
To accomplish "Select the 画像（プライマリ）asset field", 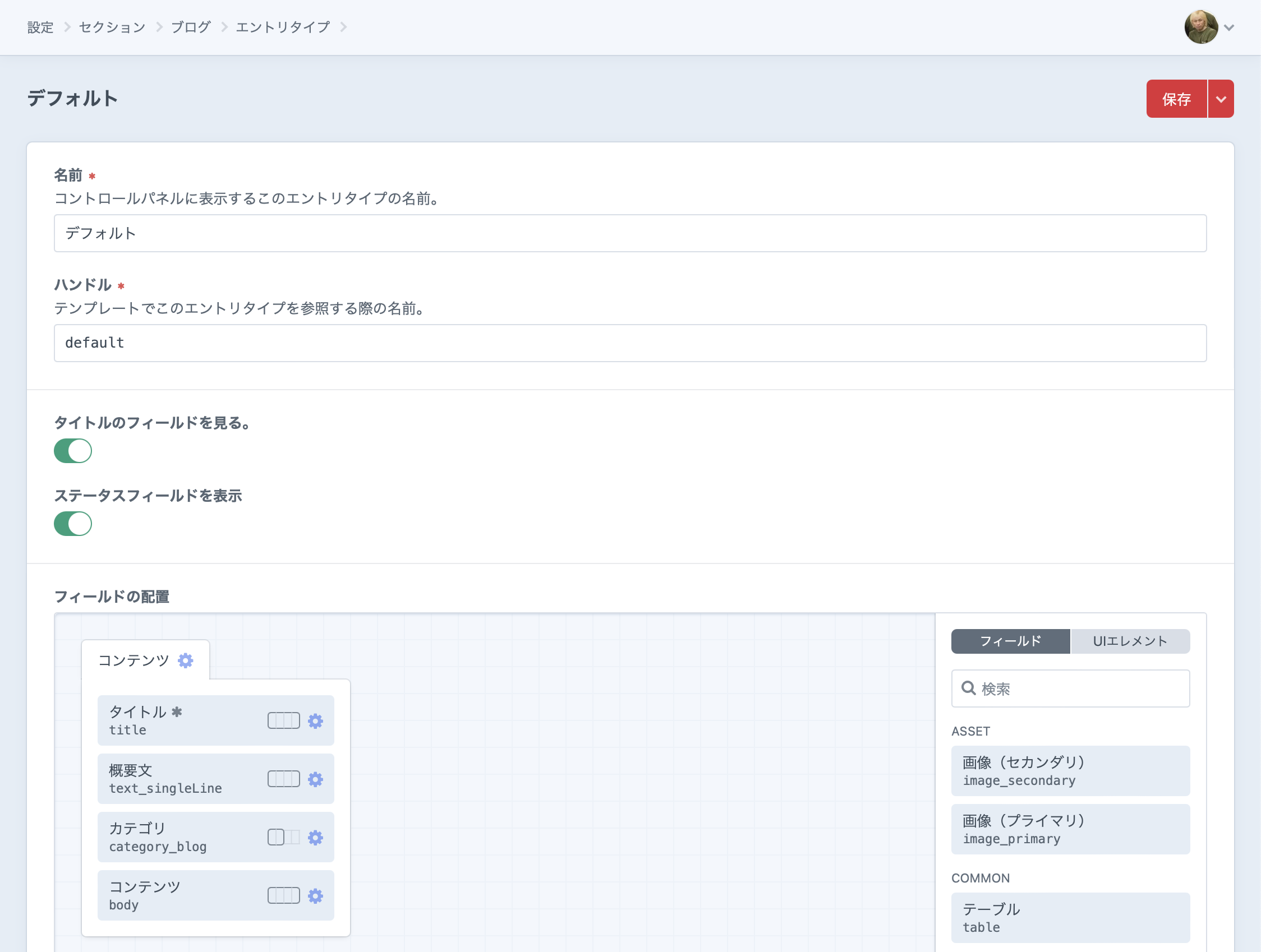I will click(1070, 830).
